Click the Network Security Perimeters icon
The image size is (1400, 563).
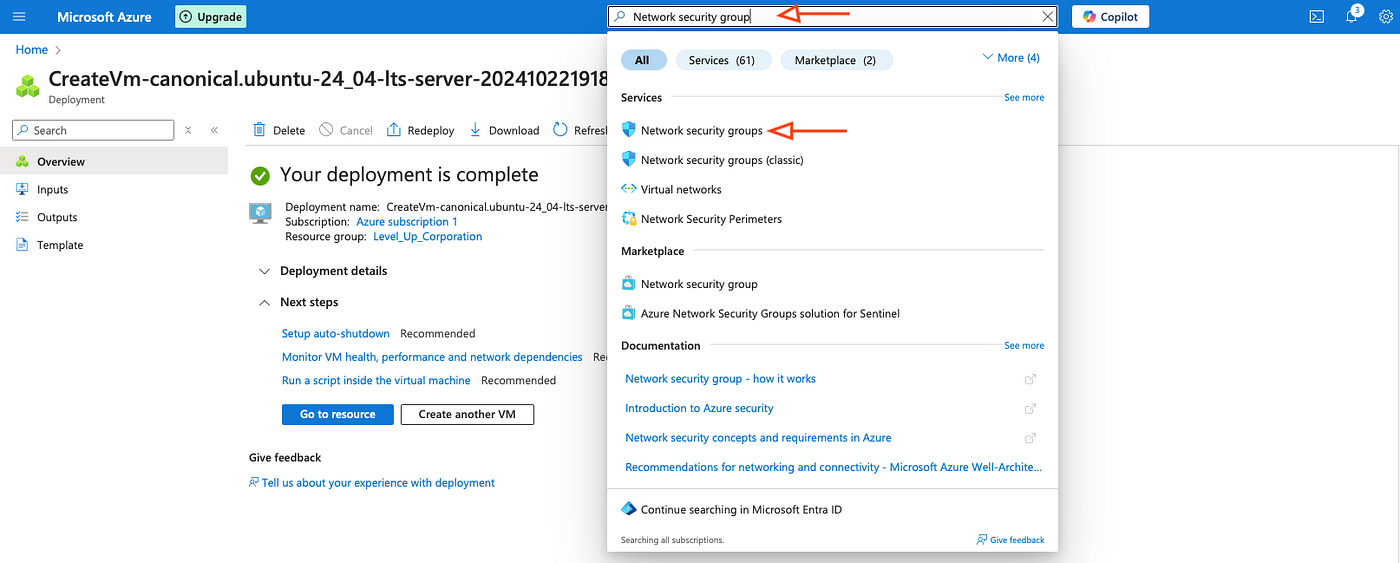coord(629,218)
